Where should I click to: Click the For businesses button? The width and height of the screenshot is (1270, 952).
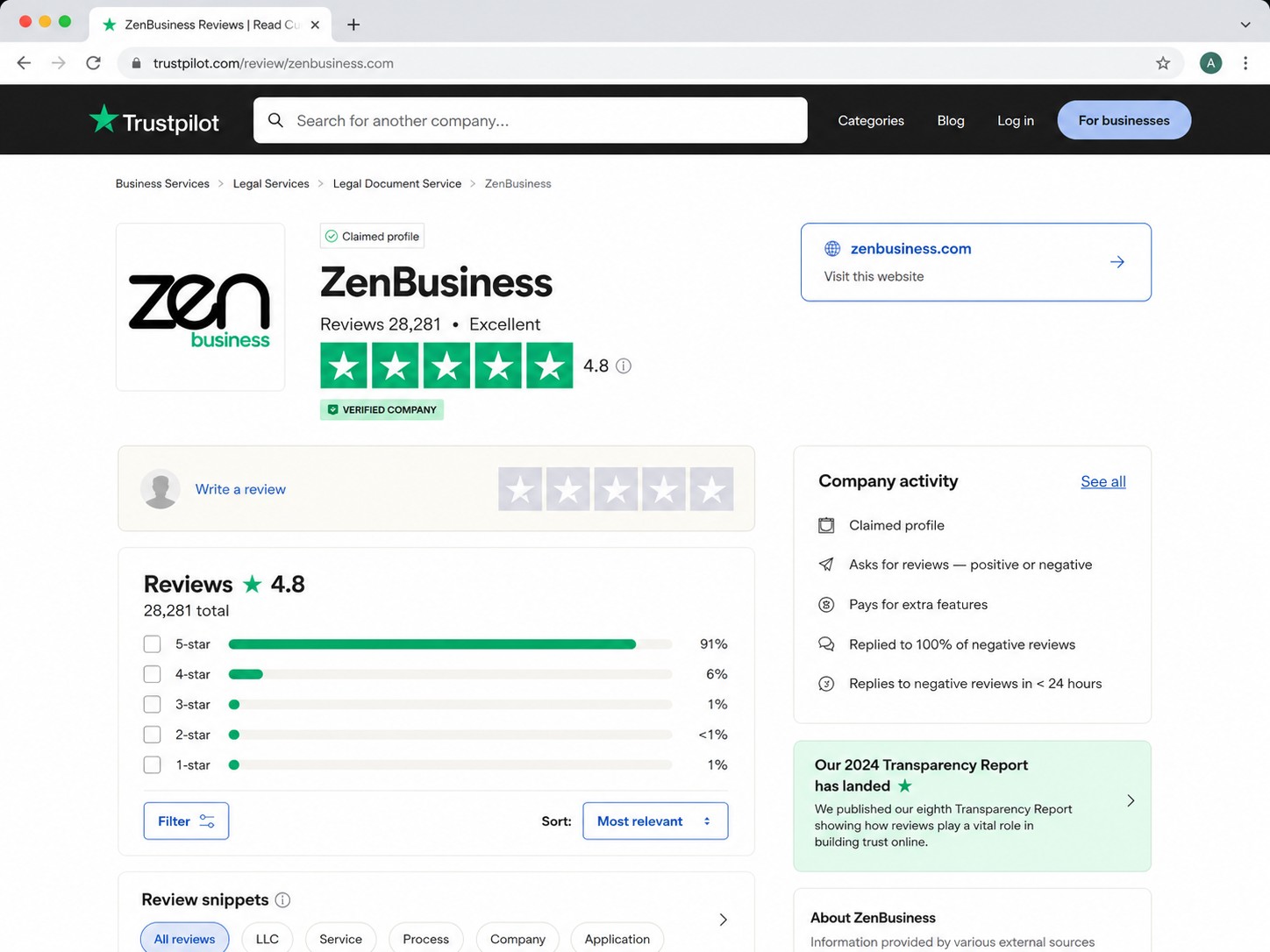pyautogui.click(x=1124, y=120)
